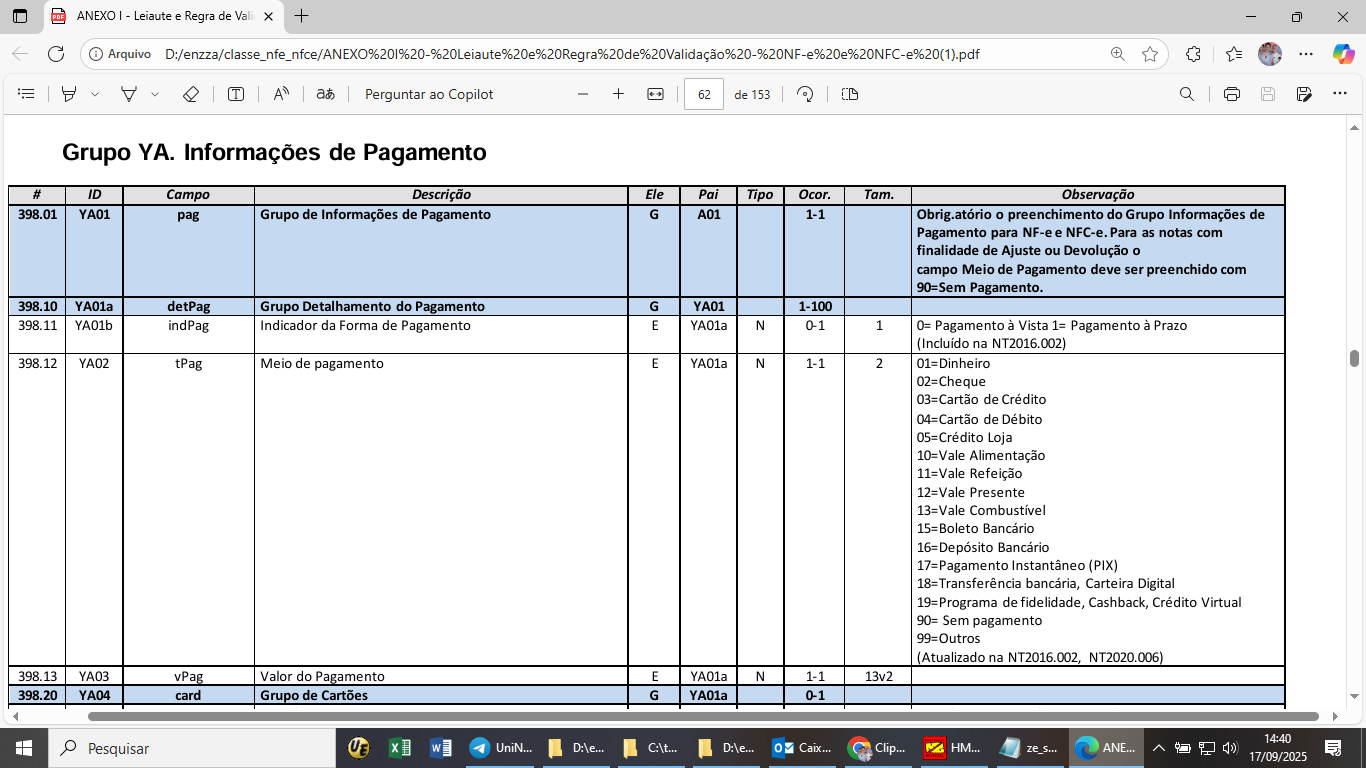This screenshot has height=768, width=1366.
Task: Expand the Highlight color dropdown arrow
Action: pyautogui.click(x=95, y=94)
